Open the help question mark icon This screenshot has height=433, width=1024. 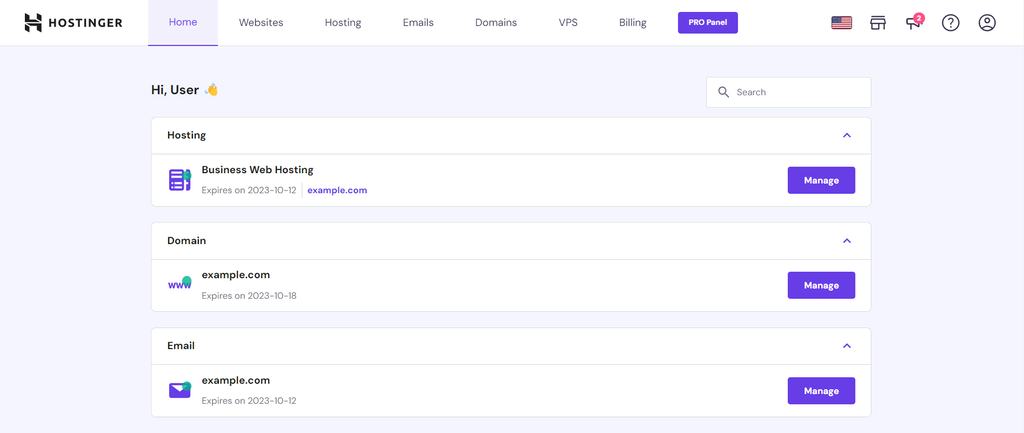coord(950,23)
